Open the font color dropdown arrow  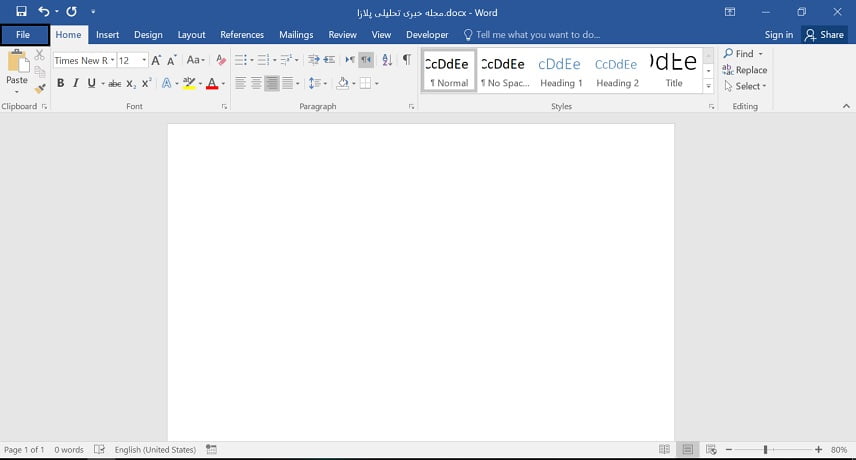click(x=223, y=83)
